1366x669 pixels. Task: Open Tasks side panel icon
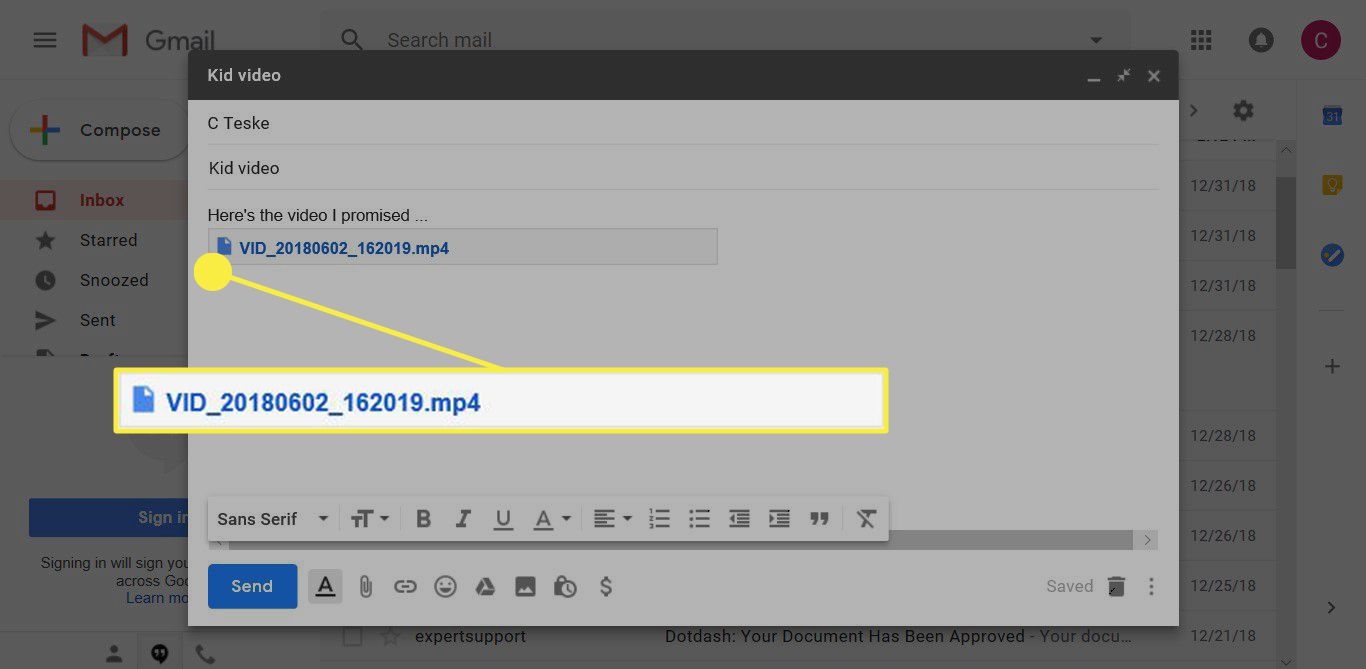click(1332, 255)
